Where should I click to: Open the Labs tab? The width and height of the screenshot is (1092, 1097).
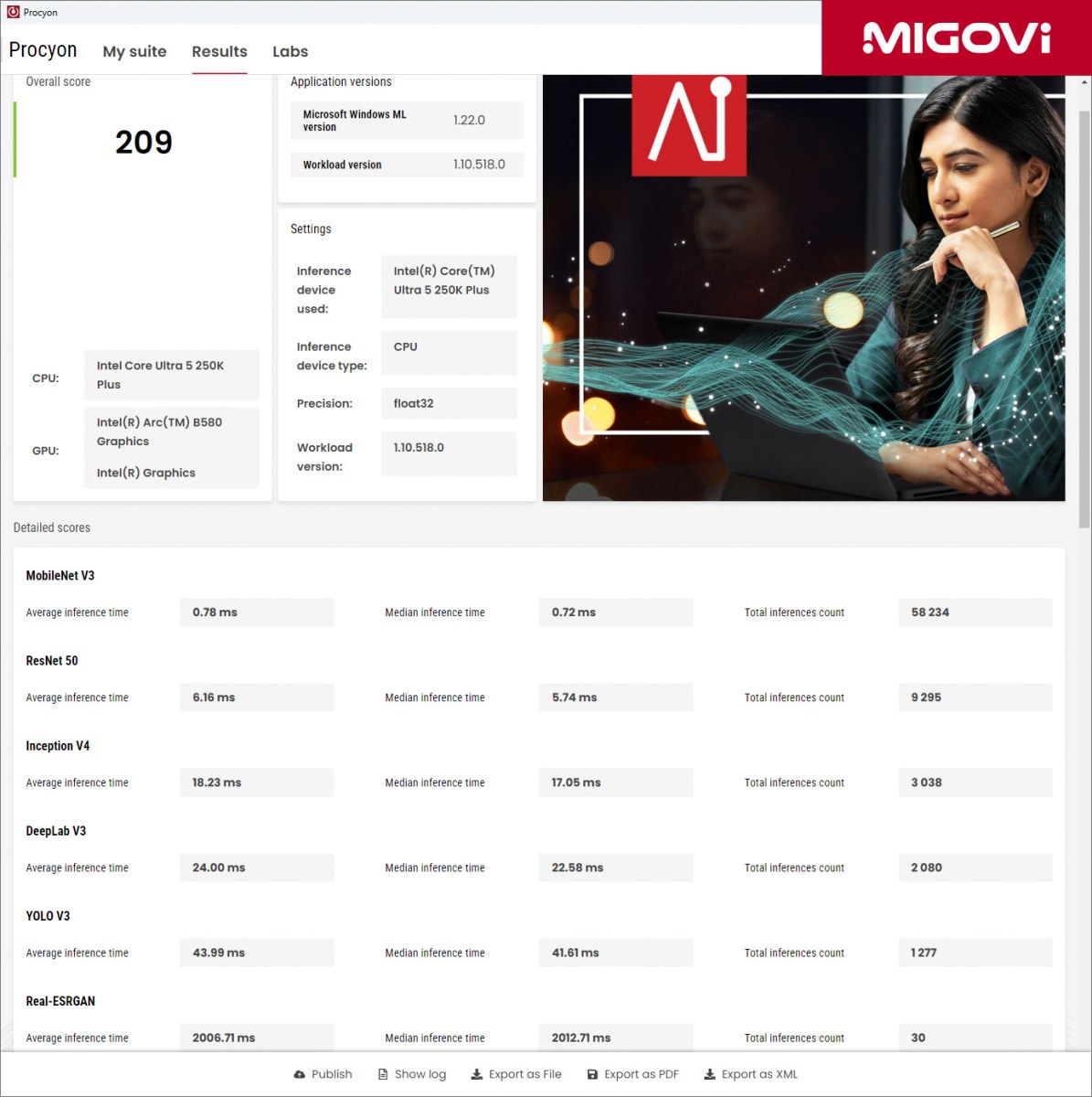290,51
